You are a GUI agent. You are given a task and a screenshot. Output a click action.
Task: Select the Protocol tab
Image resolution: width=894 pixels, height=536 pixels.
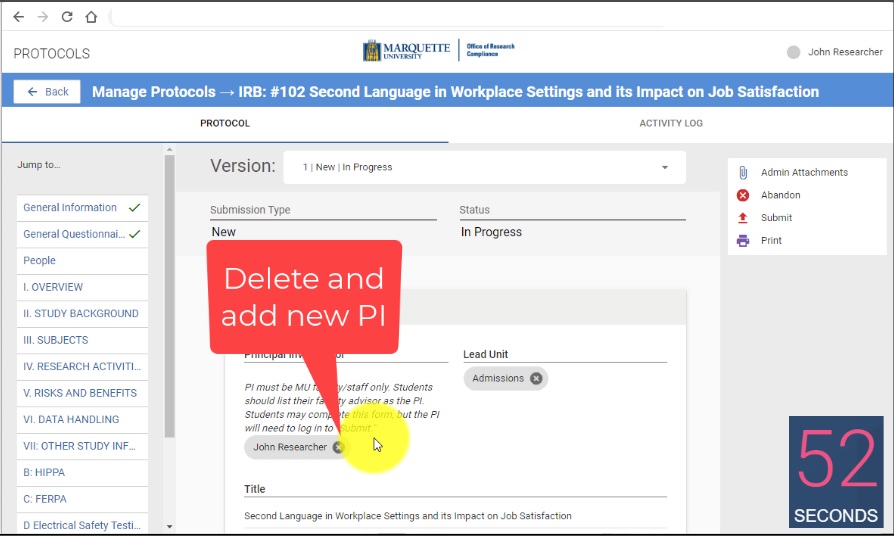225,124
